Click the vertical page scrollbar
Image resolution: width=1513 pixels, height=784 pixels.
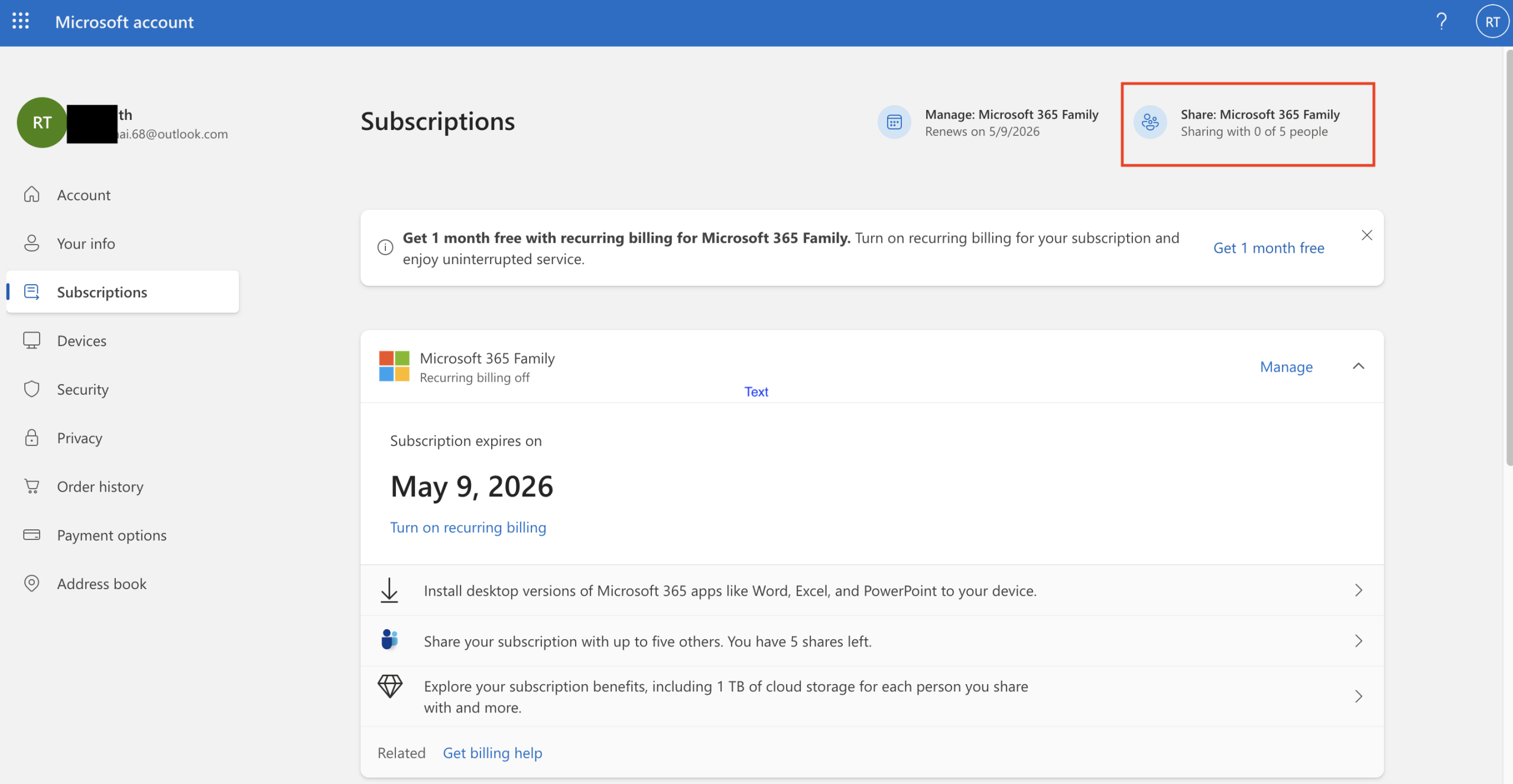click(1509, 258)
